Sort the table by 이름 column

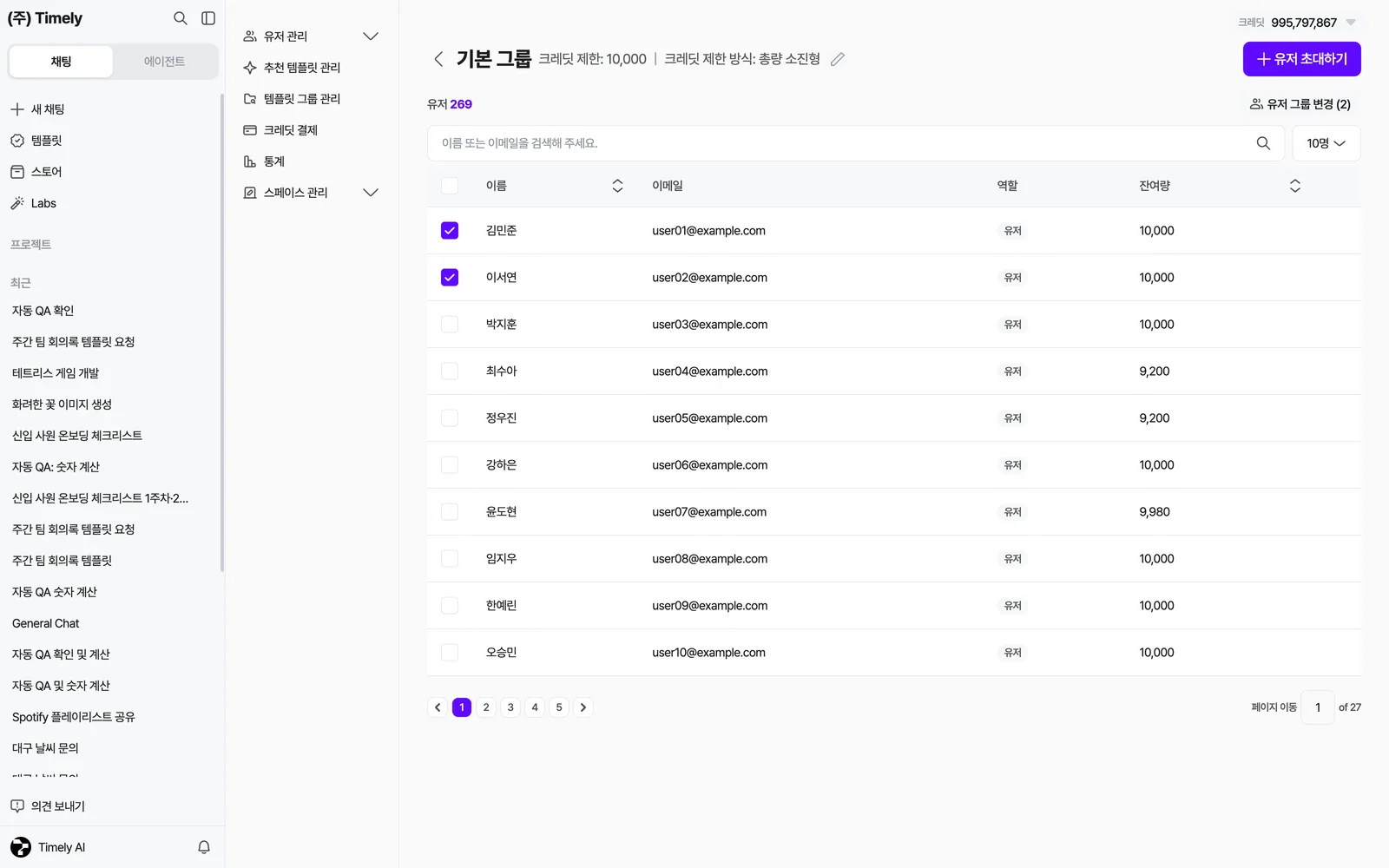pos(617,186)
